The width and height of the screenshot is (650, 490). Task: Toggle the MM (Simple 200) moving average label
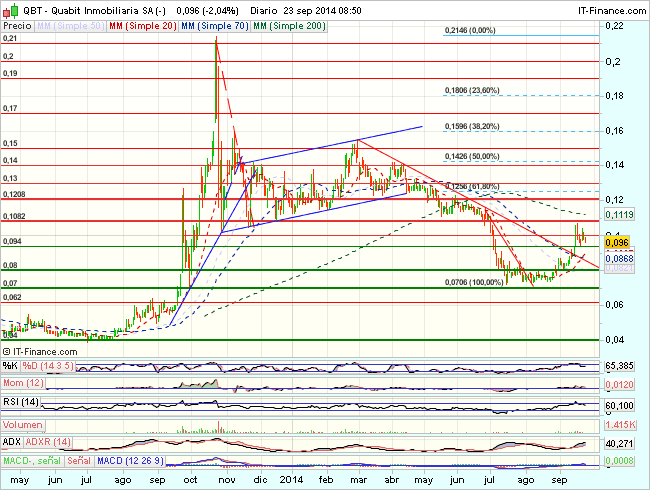pyautogui.click(x=289, y=26)
